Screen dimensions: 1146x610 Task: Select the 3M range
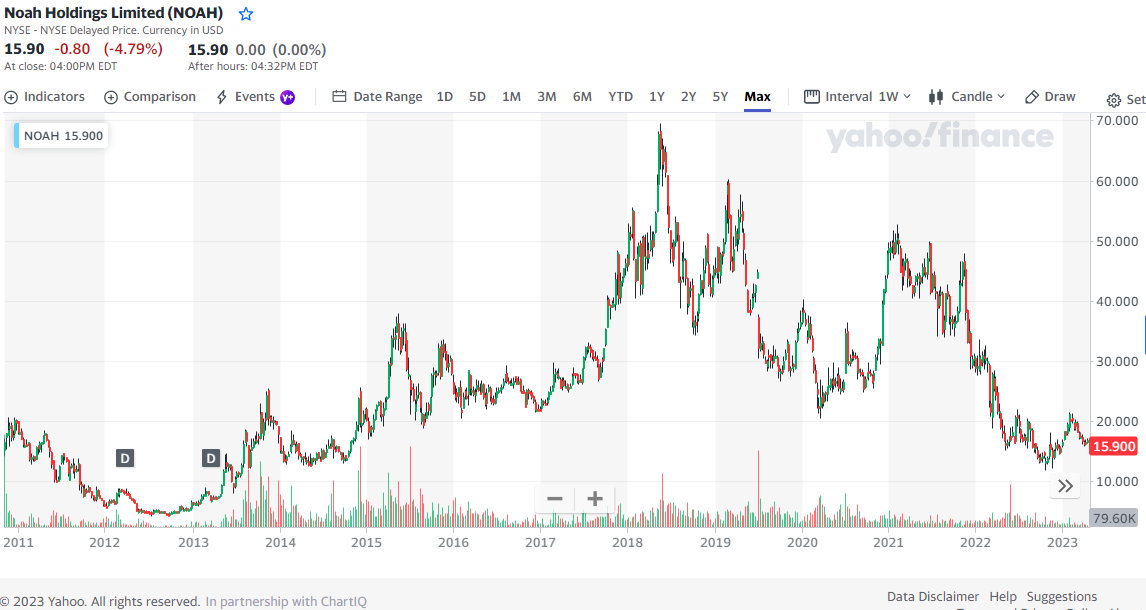click(547, 96)
